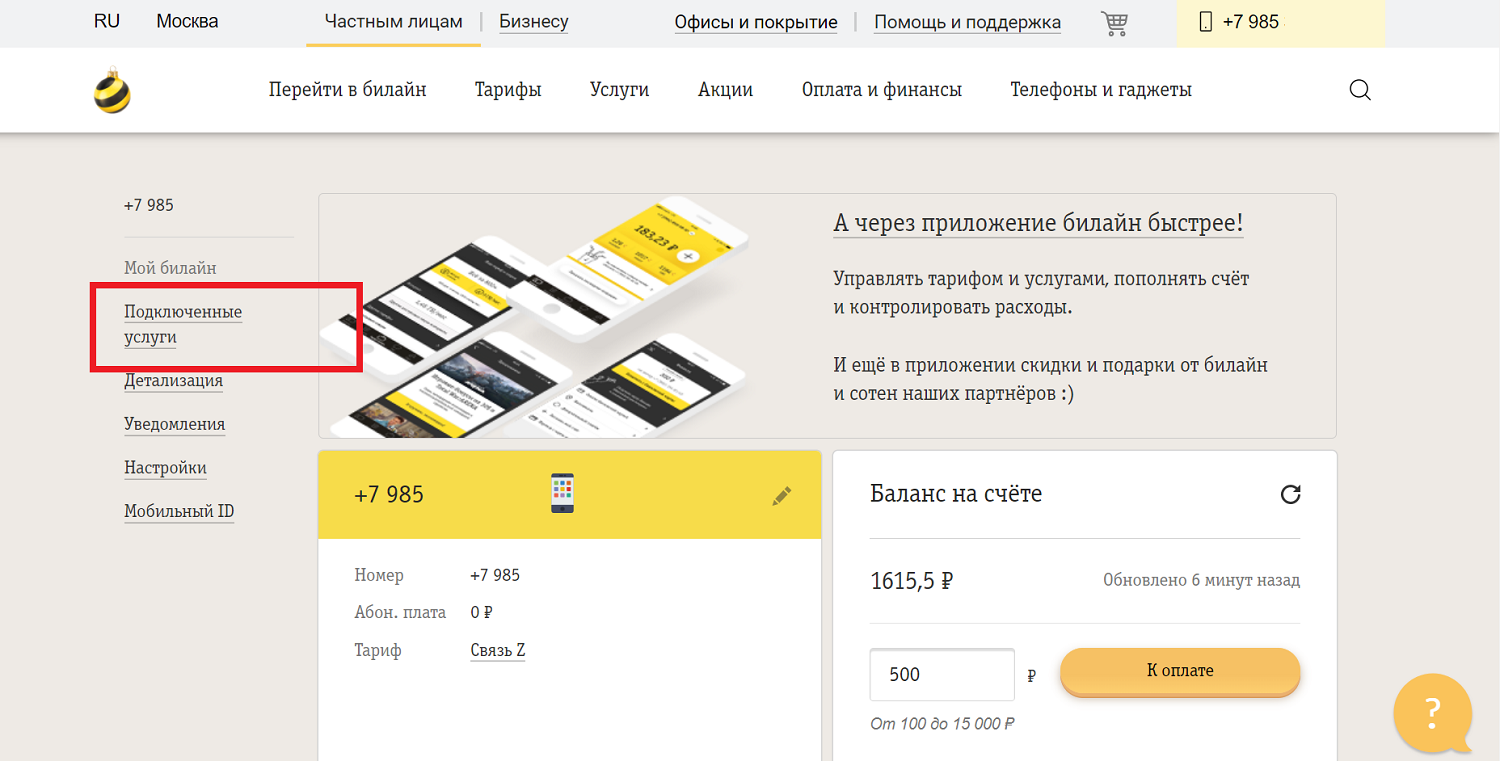This screenshot has height=761, width=1500.
Task: Select the Частным лицам tab
Action: (x=394, y=22)
